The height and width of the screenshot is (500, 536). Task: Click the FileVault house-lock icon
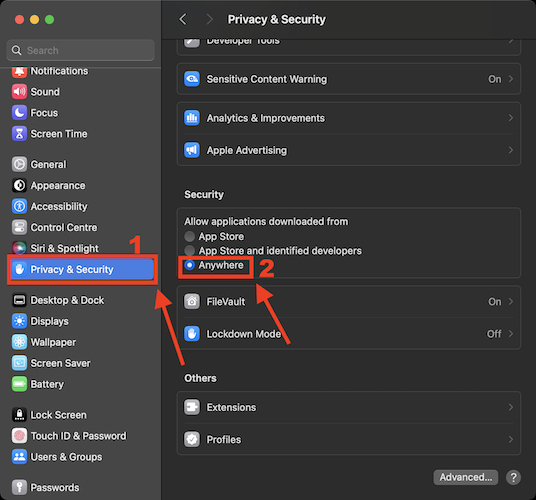click(x=192, y=301)
